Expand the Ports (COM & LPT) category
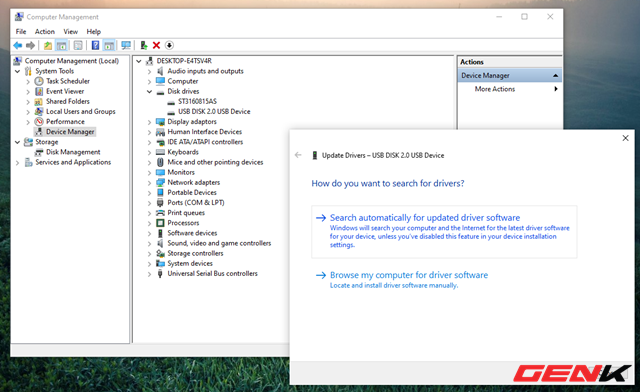 point(150,203)
